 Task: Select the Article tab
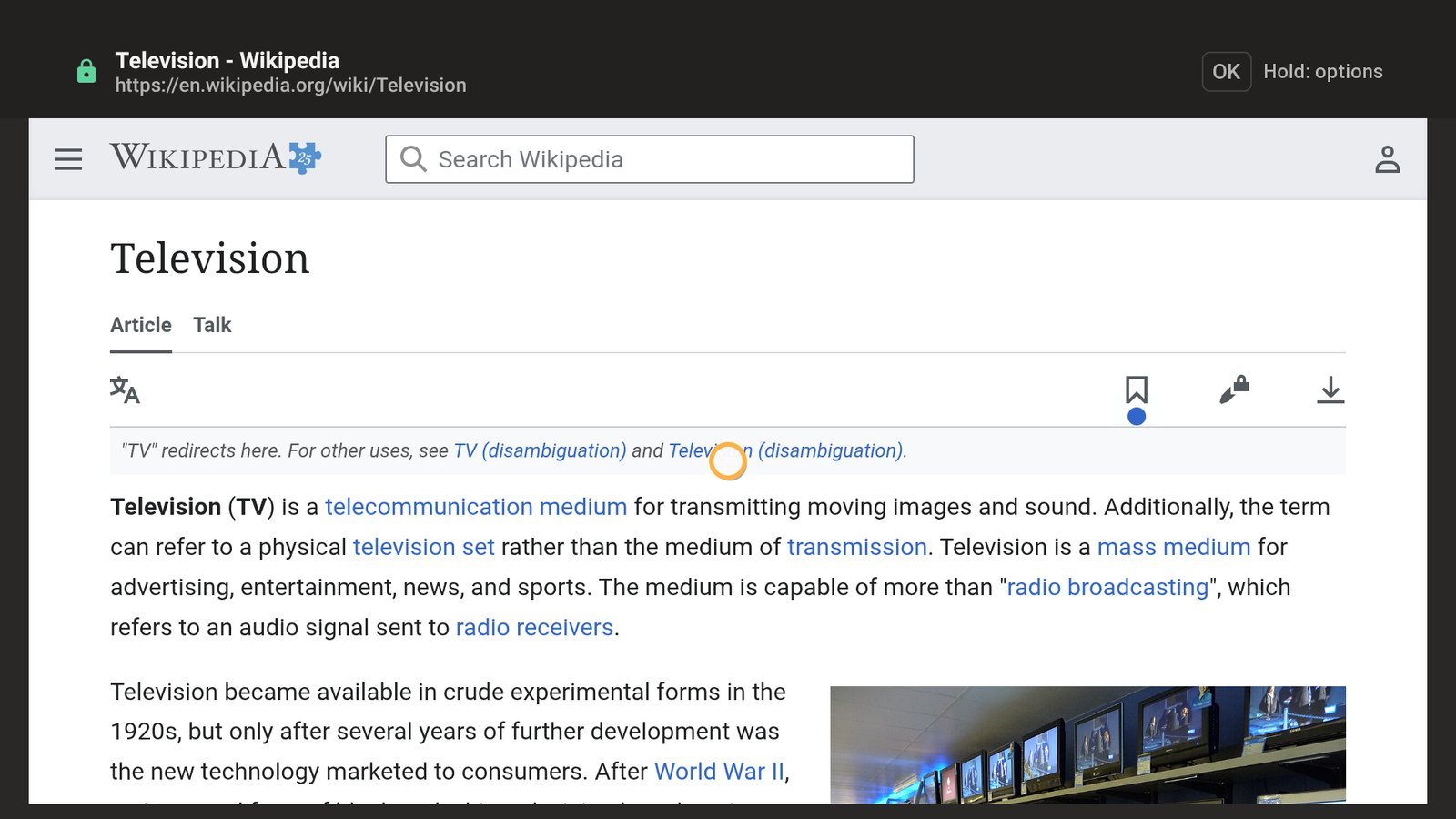(141, 325)
